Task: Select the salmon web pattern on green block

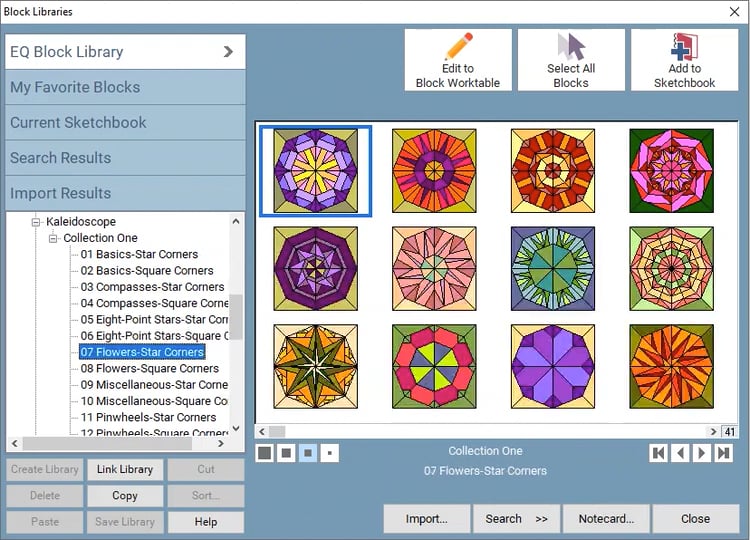Action: [672, 269]
